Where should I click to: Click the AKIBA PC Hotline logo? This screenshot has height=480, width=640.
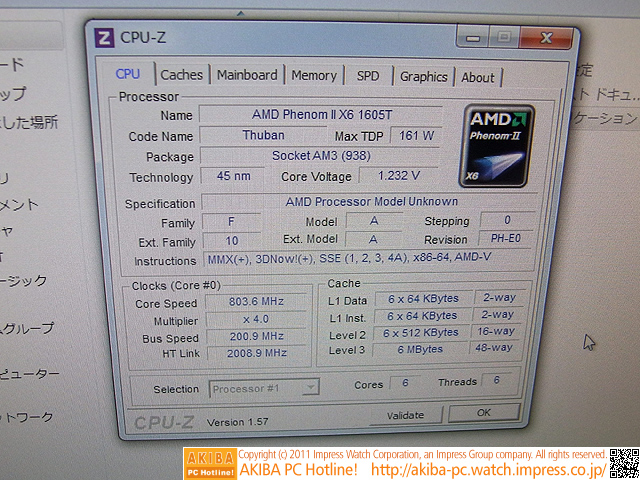pyautogui.click(x=209, y=463)
